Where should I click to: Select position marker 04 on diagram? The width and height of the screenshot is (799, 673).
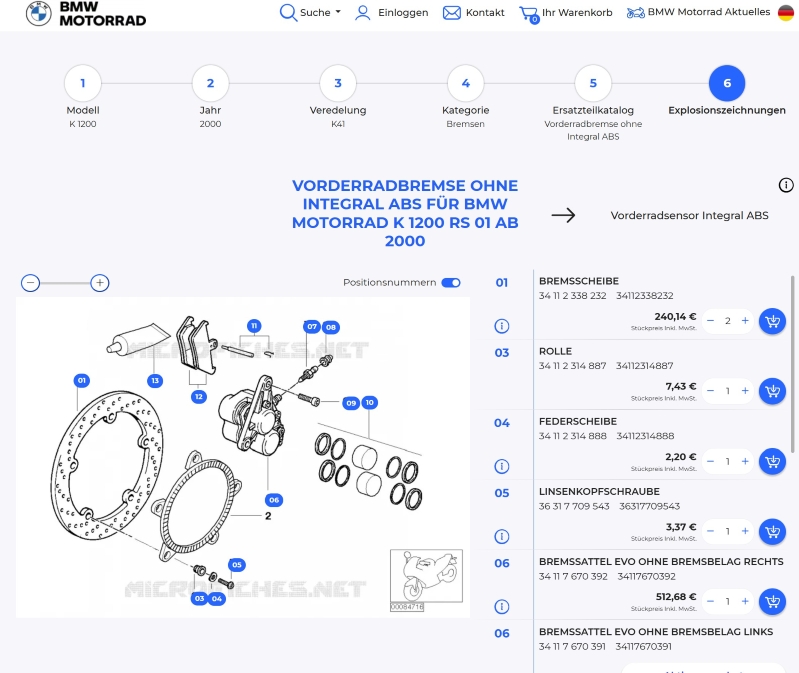pyautogui.click(x=217, y=599)
